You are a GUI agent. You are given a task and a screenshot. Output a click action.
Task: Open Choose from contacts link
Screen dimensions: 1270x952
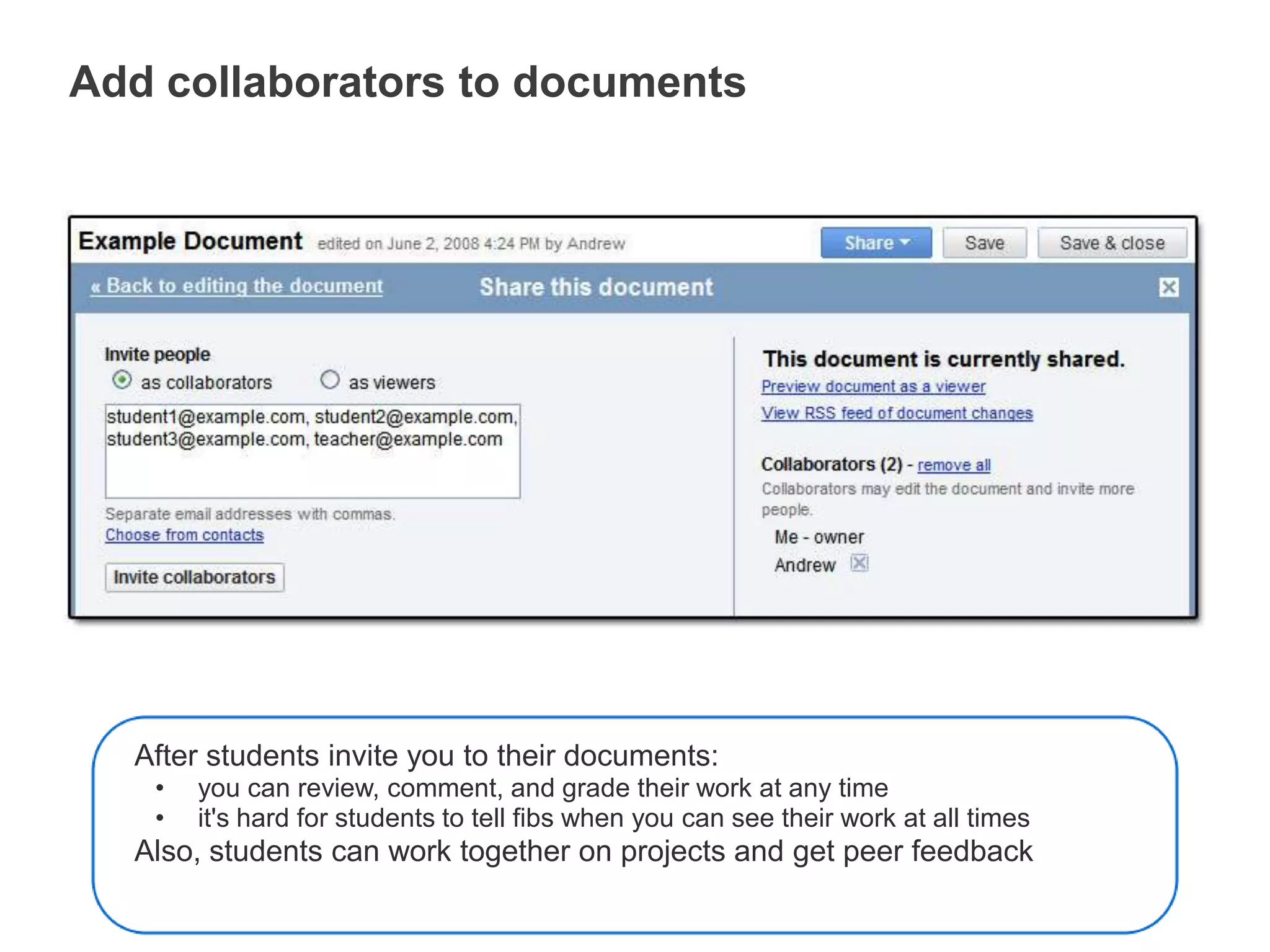184,534
